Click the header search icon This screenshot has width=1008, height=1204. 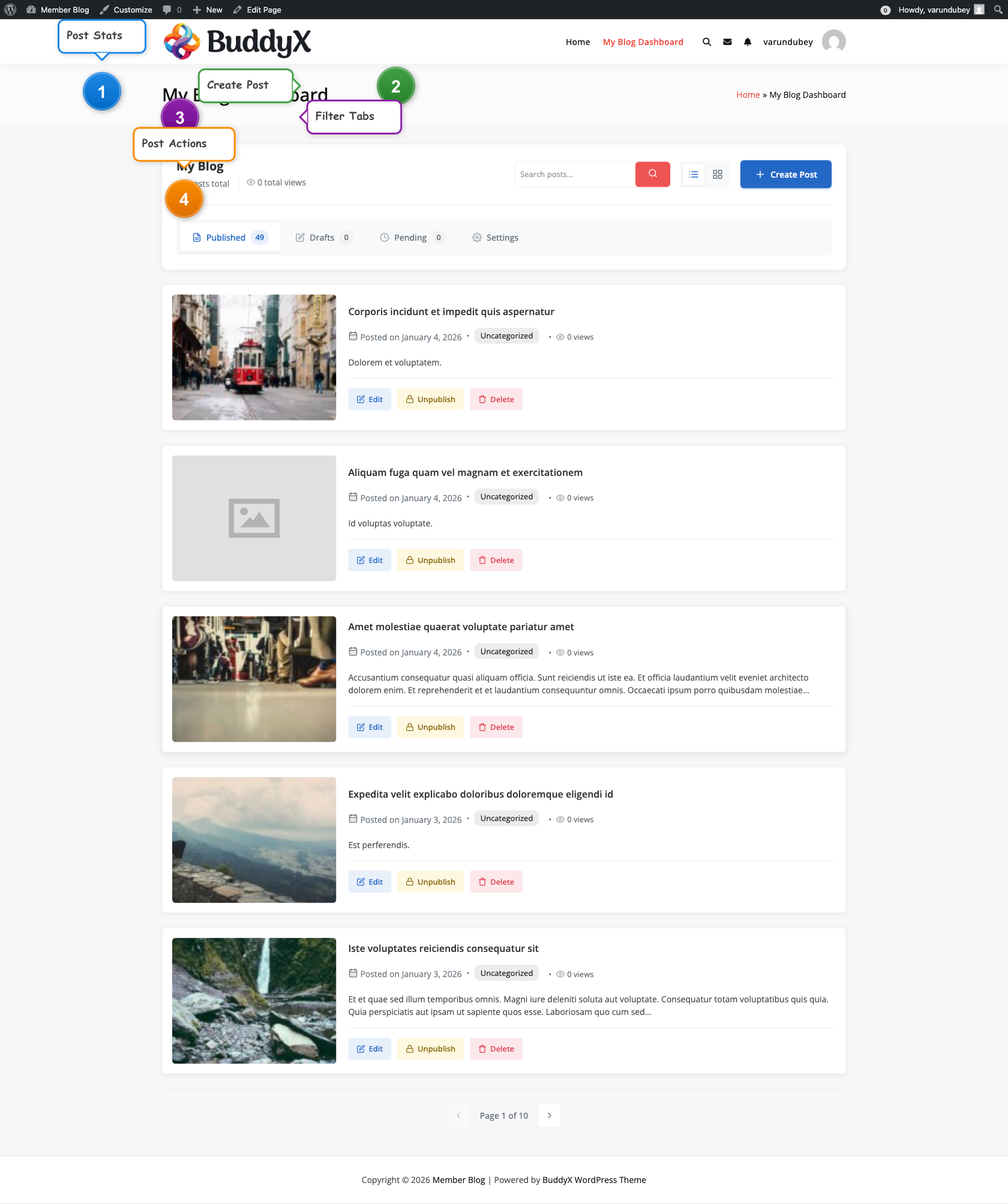click(x=707, y=41)
